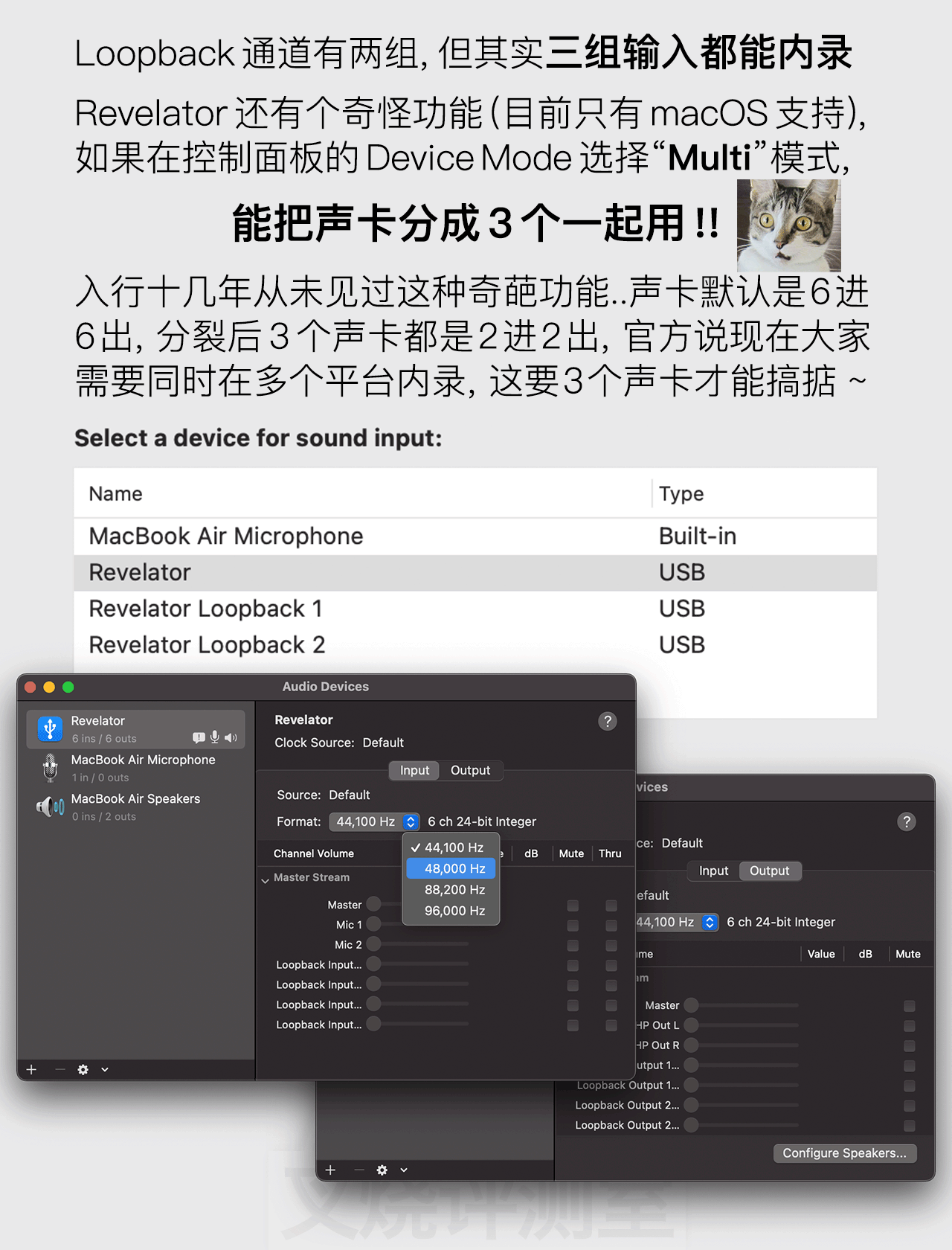The image size is (952, 1250).
Task: Choose 48,000 Hz from the sample rate menu
Action: tap(451, 868)
